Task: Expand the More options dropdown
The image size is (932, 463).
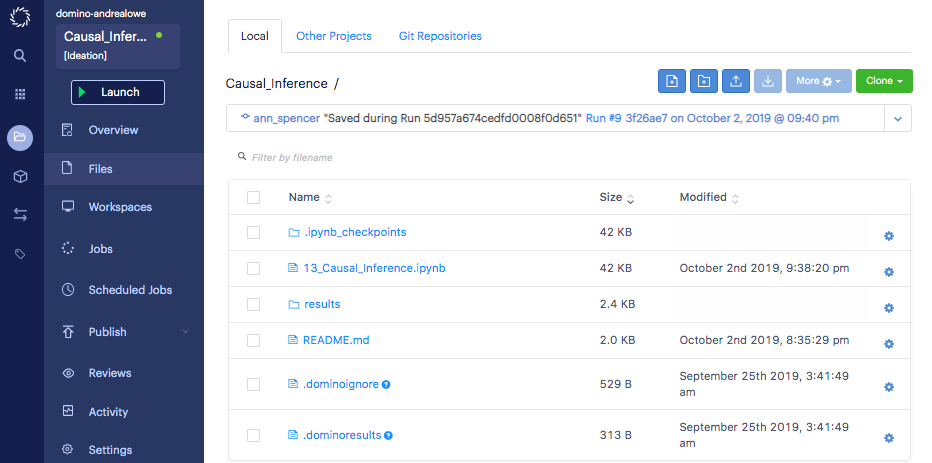Action: pyautogui.click(x=818, y=81)
